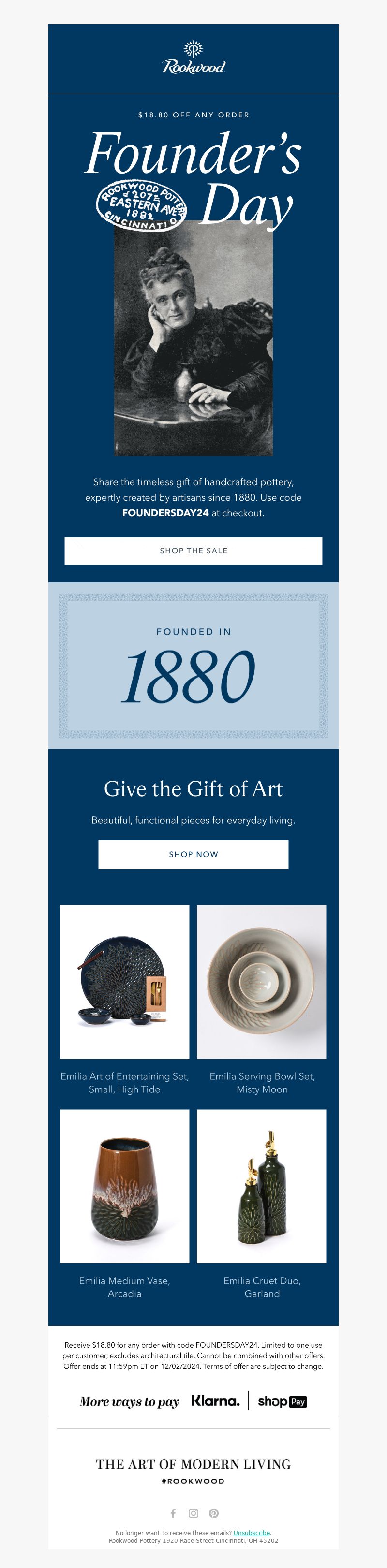Click the Founded in 1880 banner
The width and height of the screenshot is (387, 1568).
coord(193,665)
